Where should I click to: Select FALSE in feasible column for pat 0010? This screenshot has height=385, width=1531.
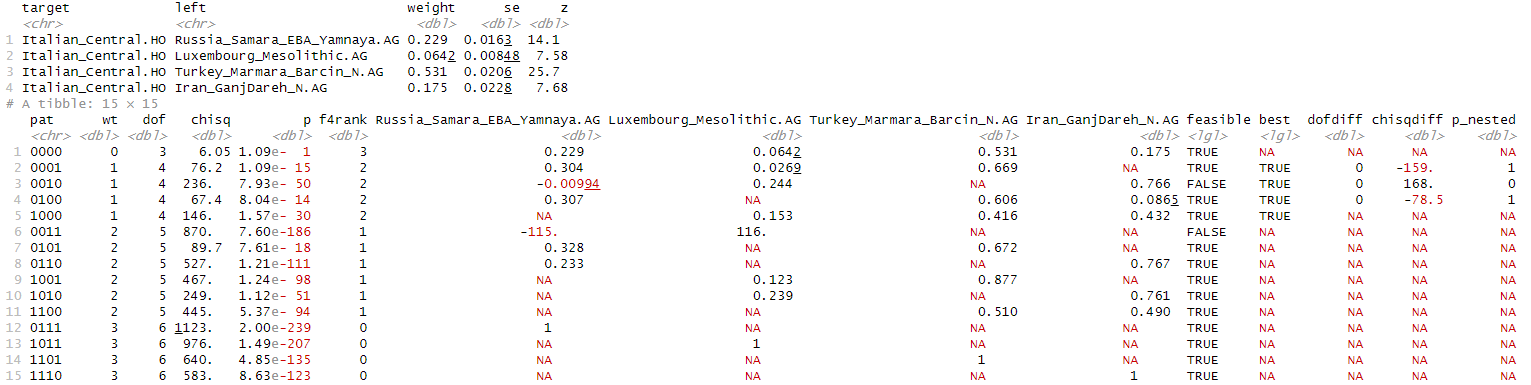[x=1206, y=183]
